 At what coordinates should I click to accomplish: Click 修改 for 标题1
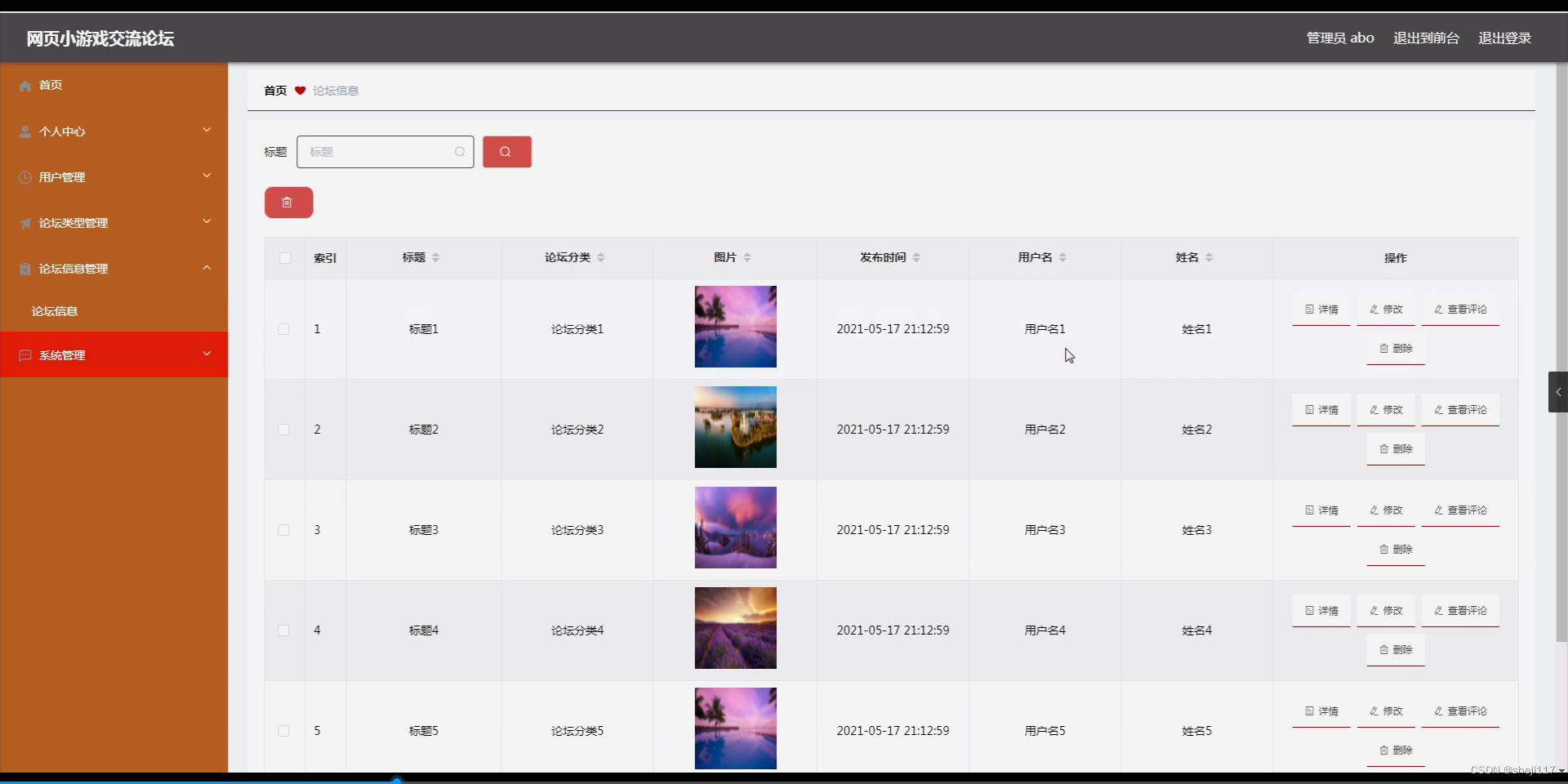pyautogui.click(x=1386, y=310)
